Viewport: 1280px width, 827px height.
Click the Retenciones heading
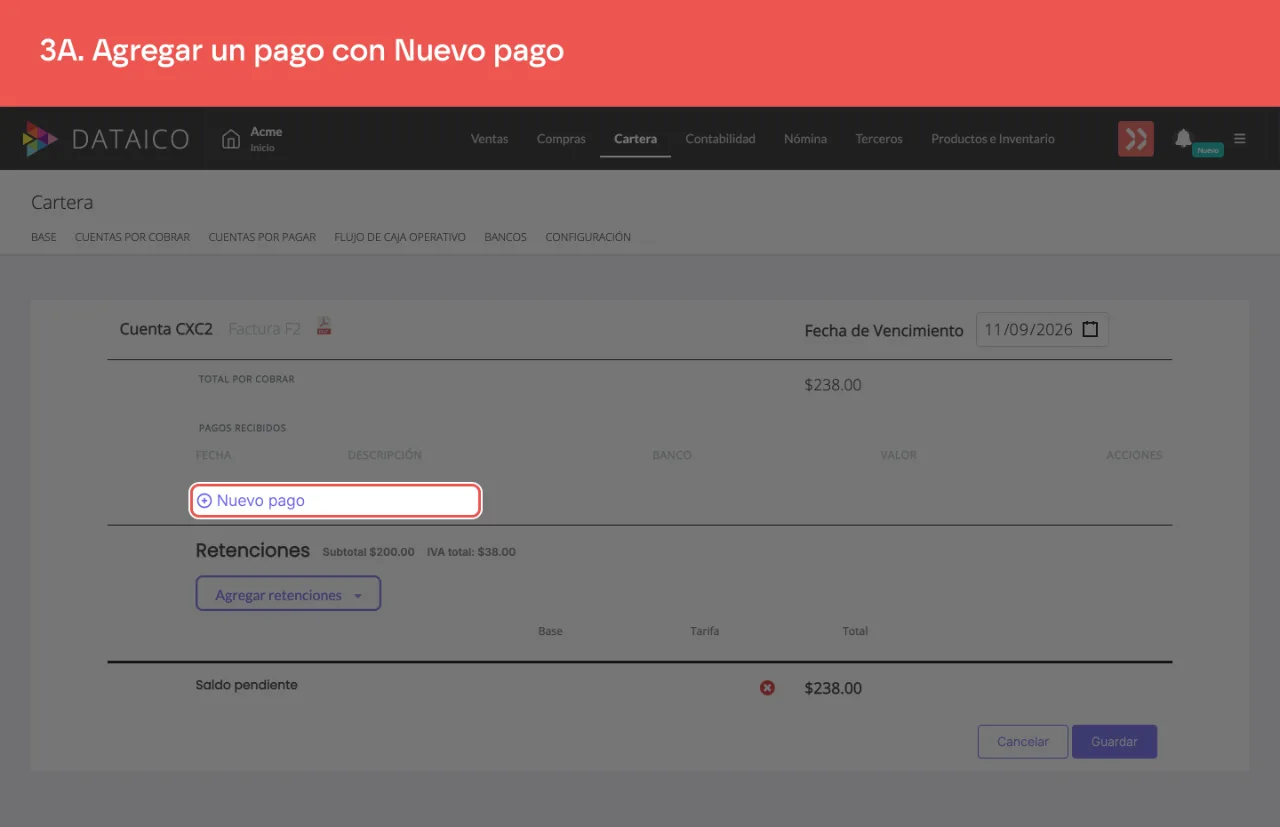[x=253, y=550]
